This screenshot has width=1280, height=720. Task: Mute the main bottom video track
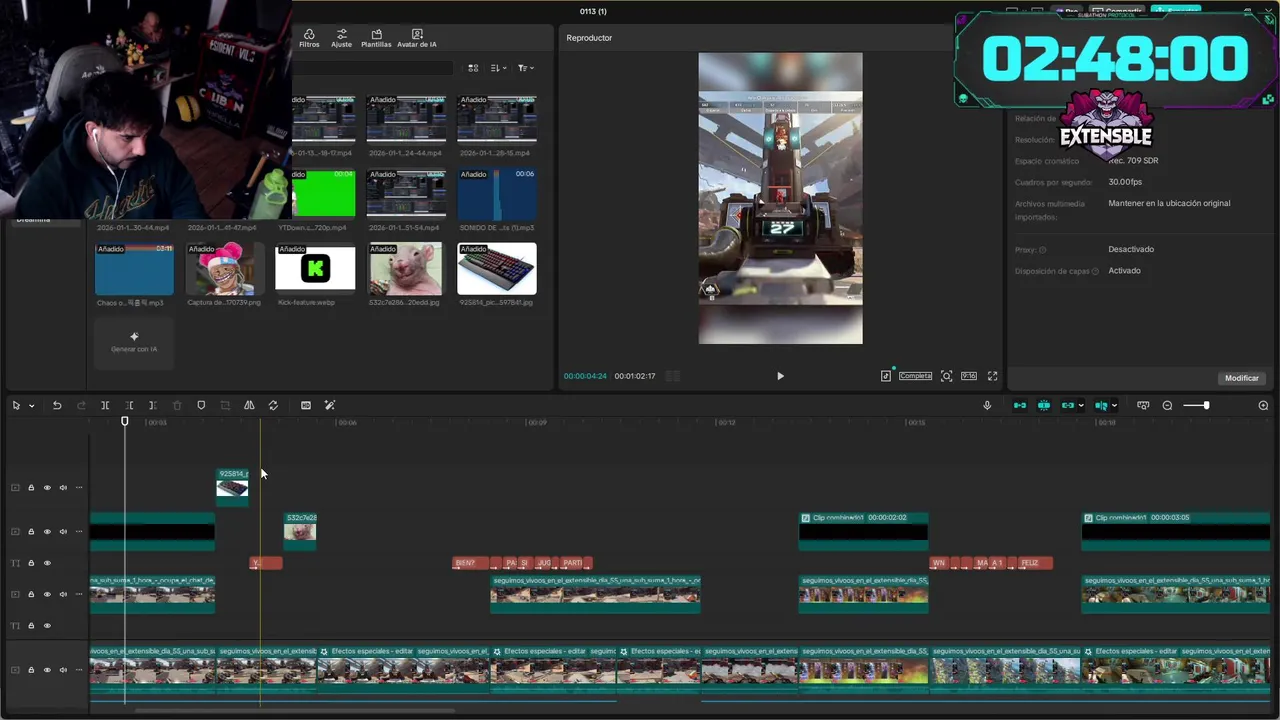coord(63,669)
